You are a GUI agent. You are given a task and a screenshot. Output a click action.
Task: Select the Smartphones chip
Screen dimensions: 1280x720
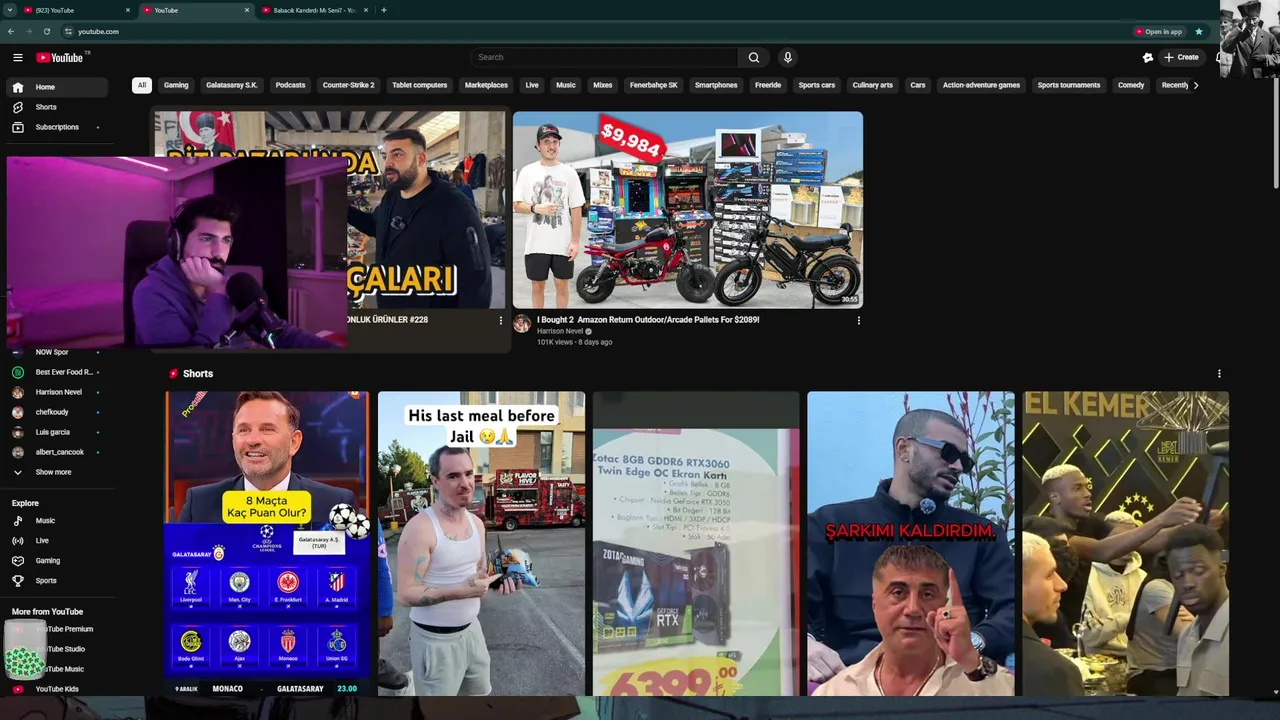pos(716,85)
